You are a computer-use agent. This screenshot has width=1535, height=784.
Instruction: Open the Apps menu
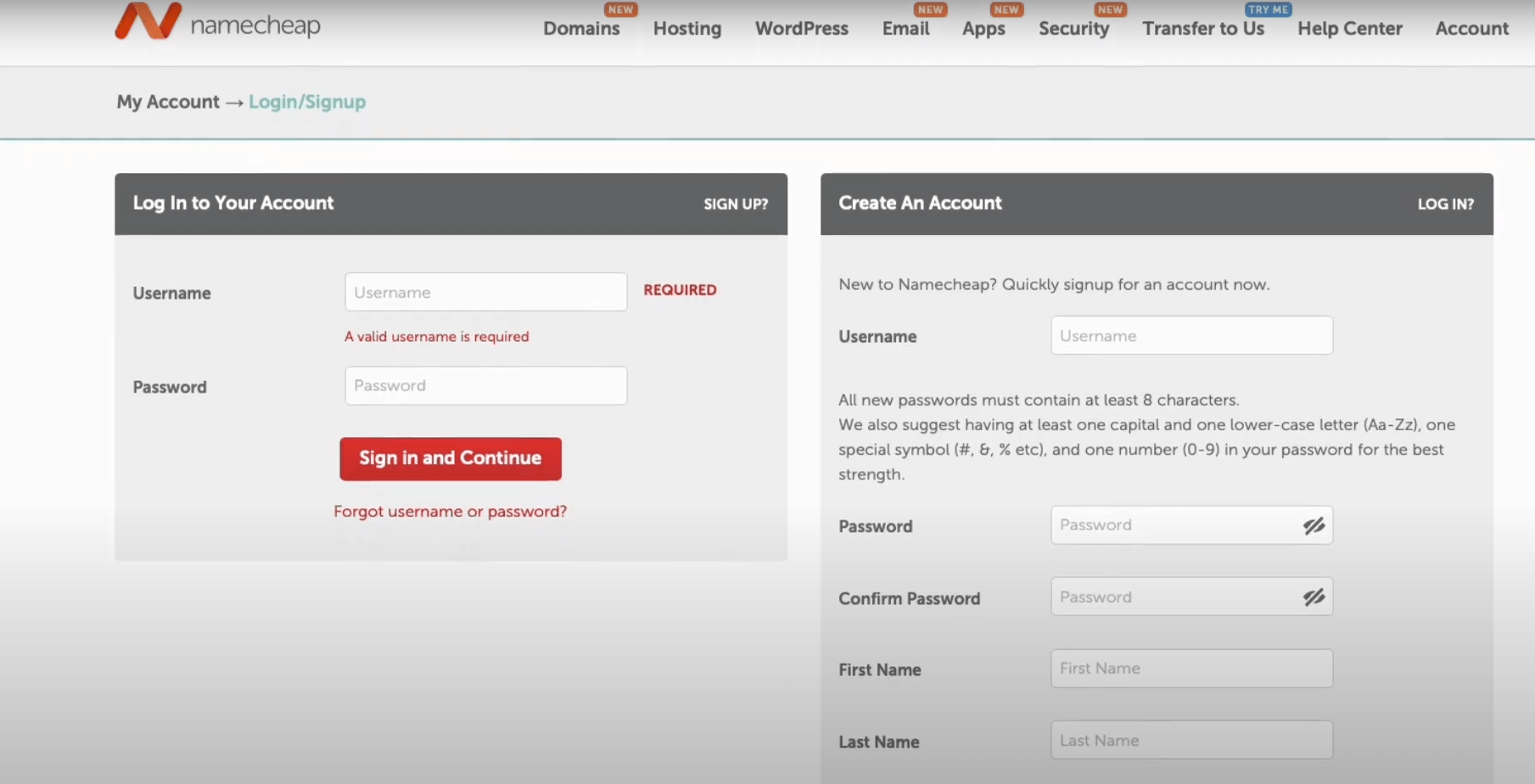pyautogui.click(x=983, y=28)
